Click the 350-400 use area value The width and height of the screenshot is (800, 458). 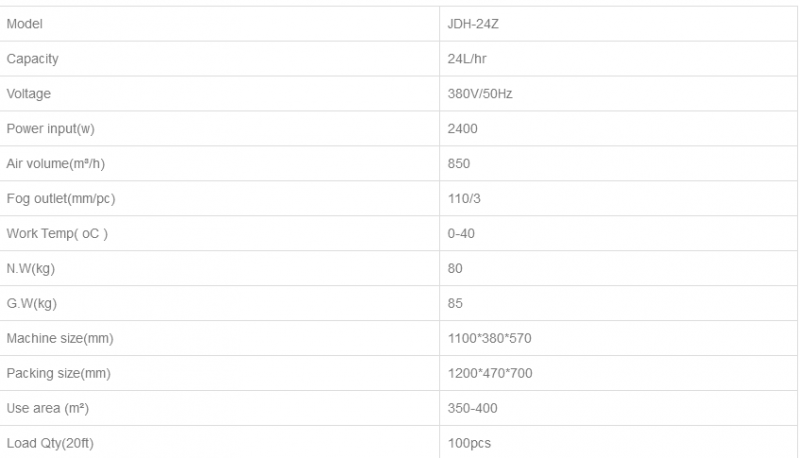point(473,409)
